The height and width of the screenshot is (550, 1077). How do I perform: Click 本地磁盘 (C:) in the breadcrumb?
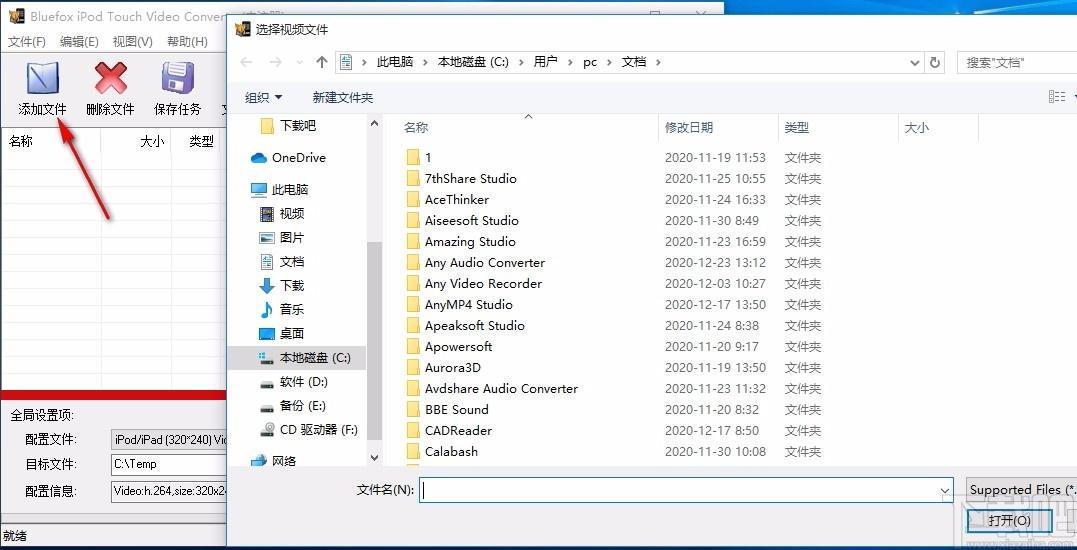coord(473,62)
